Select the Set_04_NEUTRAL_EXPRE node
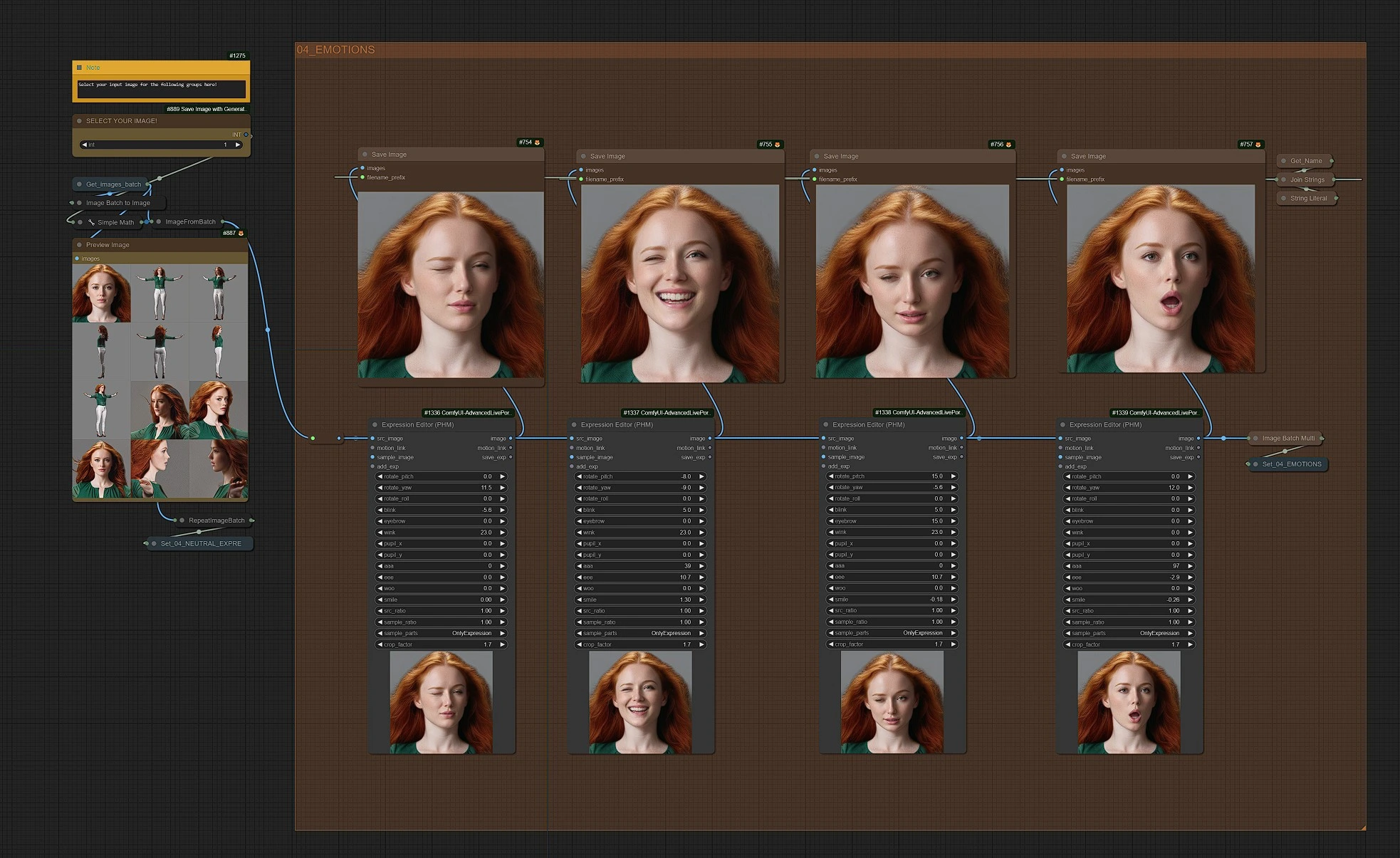The image size is (1400, 858). pyautogui.click(x=199, y=543)
